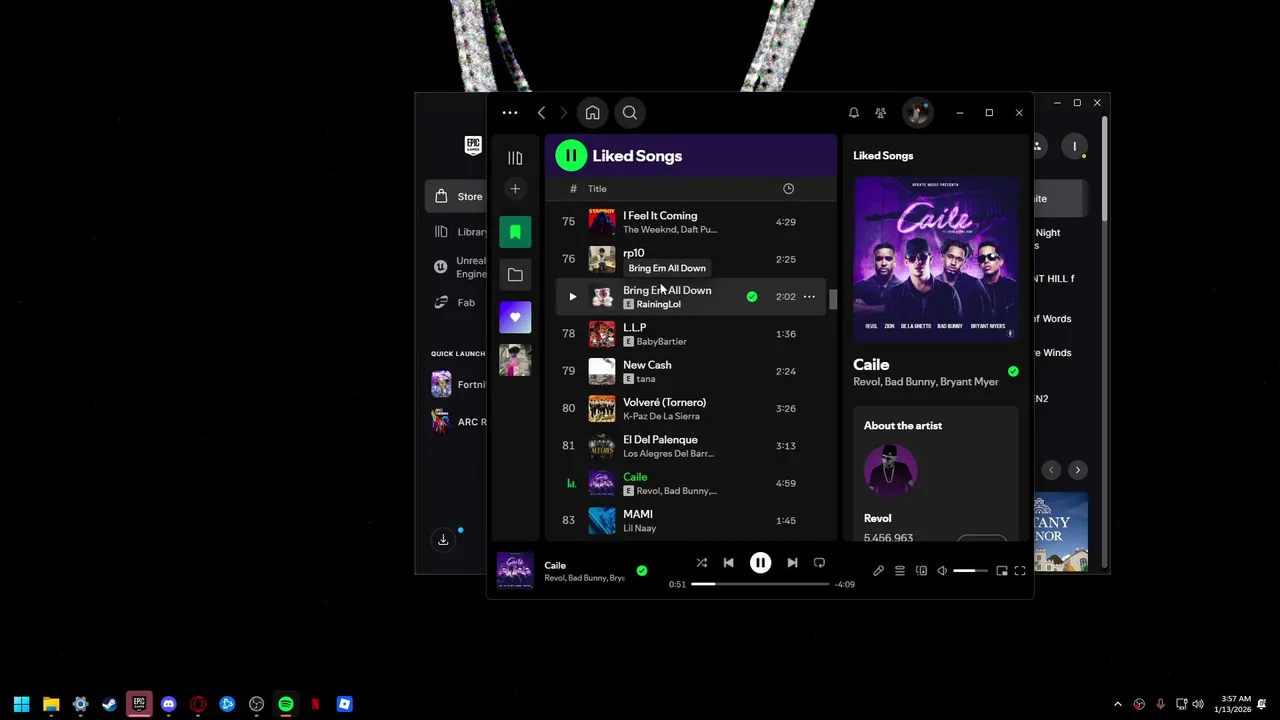The height and width of the screenshot is (720, 1280).
Task: Open Spotify three-dot main menu
Action: 510,113
